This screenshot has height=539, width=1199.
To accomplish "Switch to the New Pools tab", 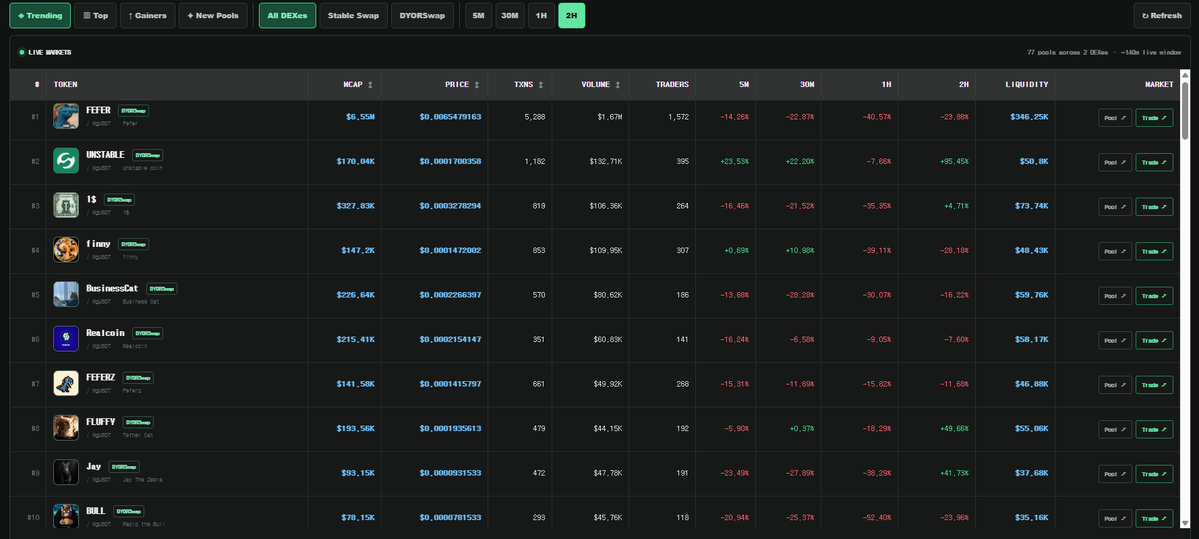I will click(x=213, y=15).
